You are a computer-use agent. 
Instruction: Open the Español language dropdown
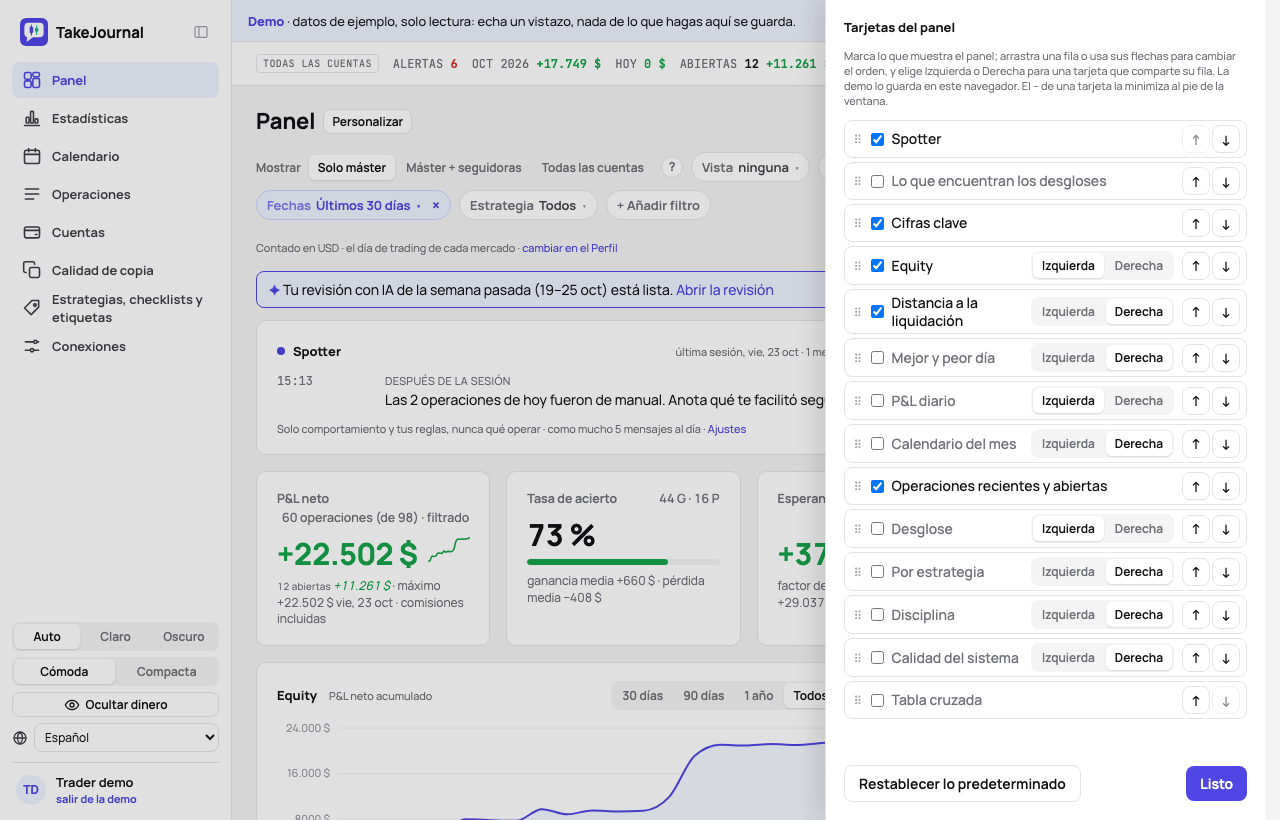click(x=126, y=738)
